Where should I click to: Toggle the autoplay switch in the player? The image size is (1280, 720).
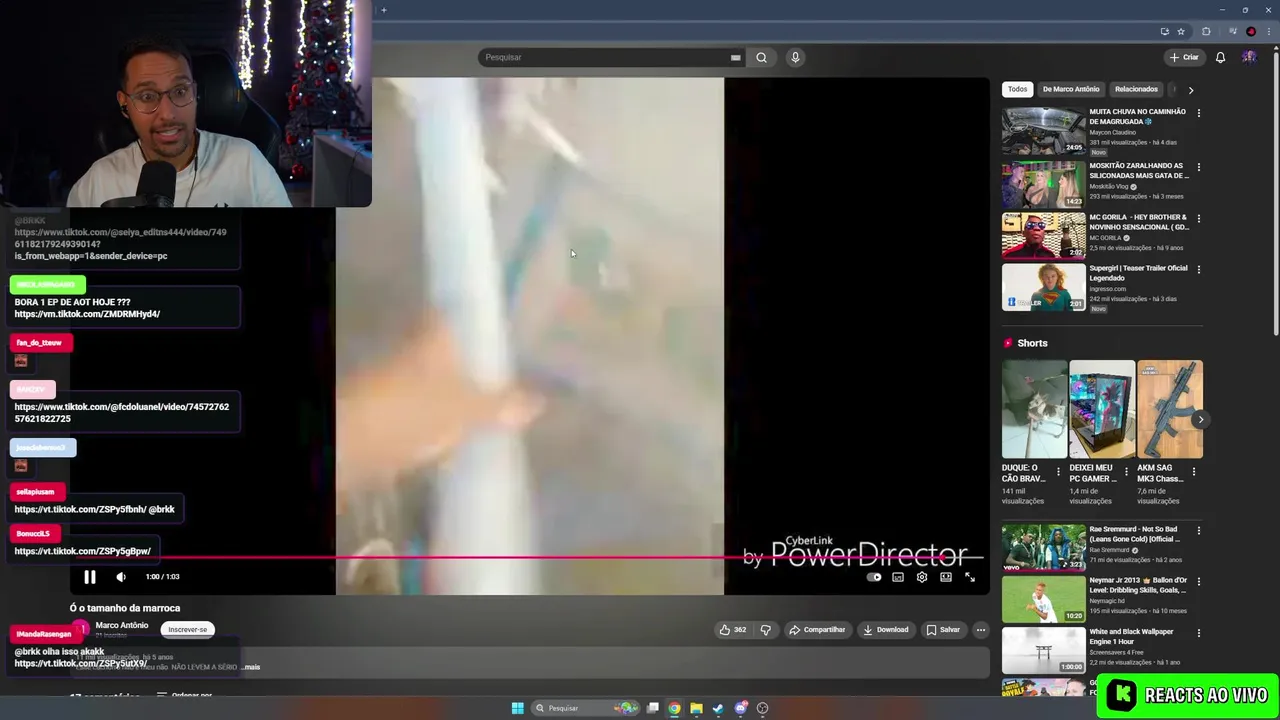point(874,577)
